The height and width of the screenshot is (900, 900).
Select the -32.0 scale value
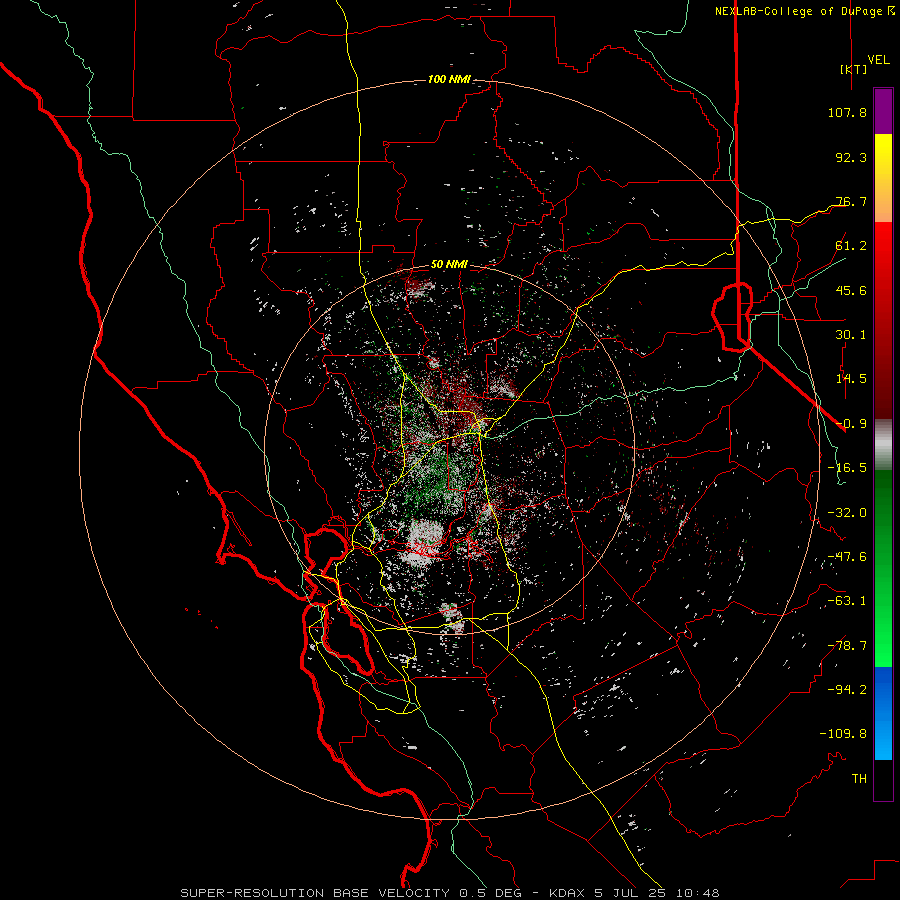coord(847,513)
